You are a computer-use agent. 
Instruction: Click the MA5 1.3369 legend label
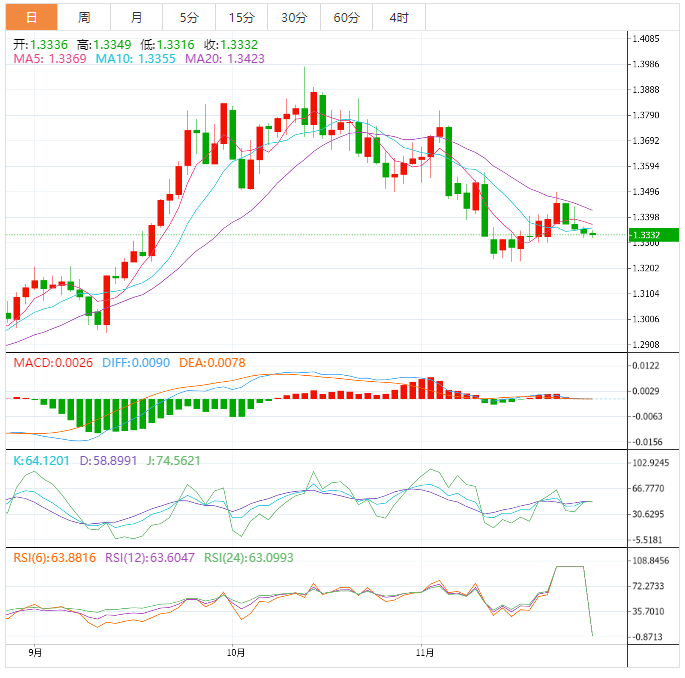pyautogui.click(x=50, y=59)
